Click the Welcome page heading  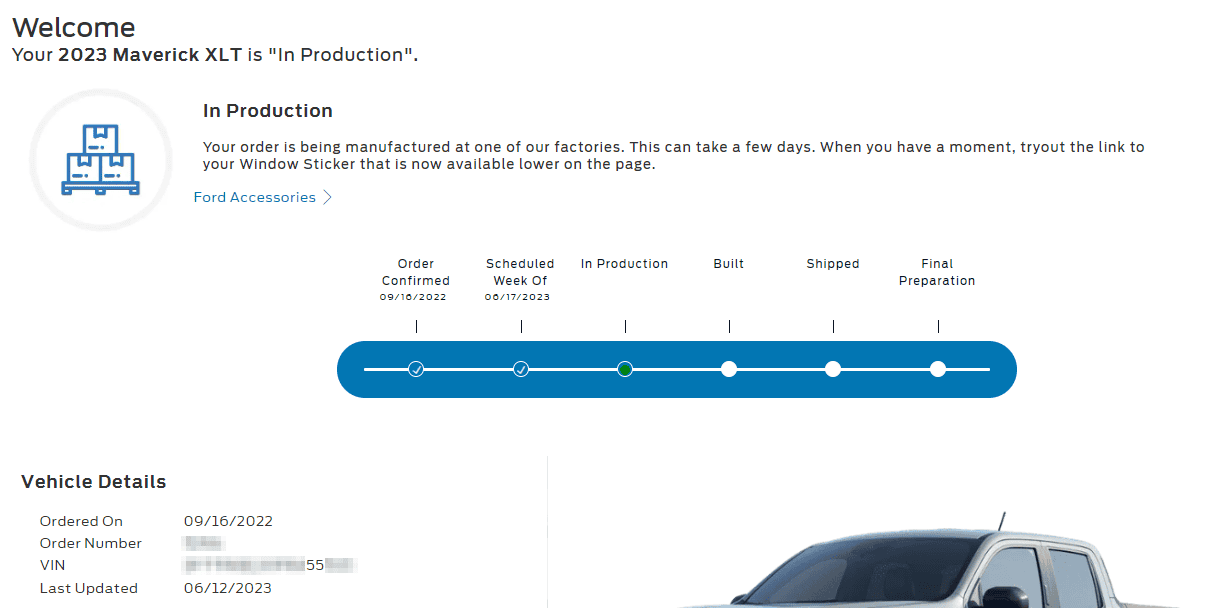pyautogui.click(x=74, y=28)
